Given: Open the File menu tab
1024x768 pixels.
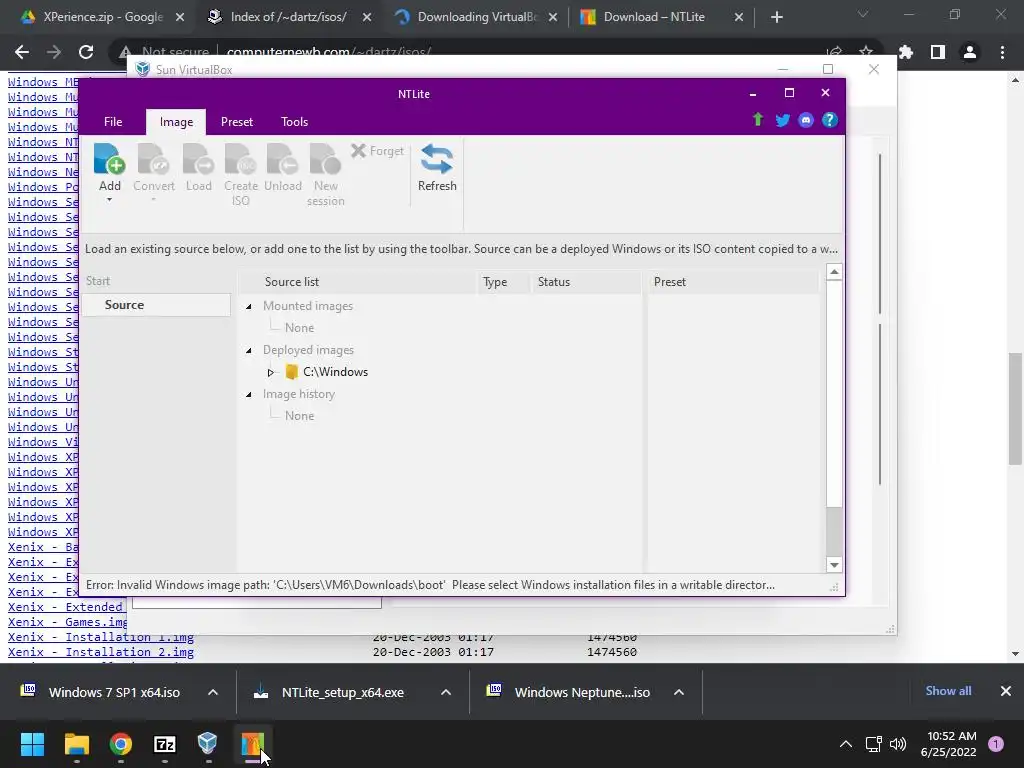Looking at the screenshot, I should click(113, 122).
